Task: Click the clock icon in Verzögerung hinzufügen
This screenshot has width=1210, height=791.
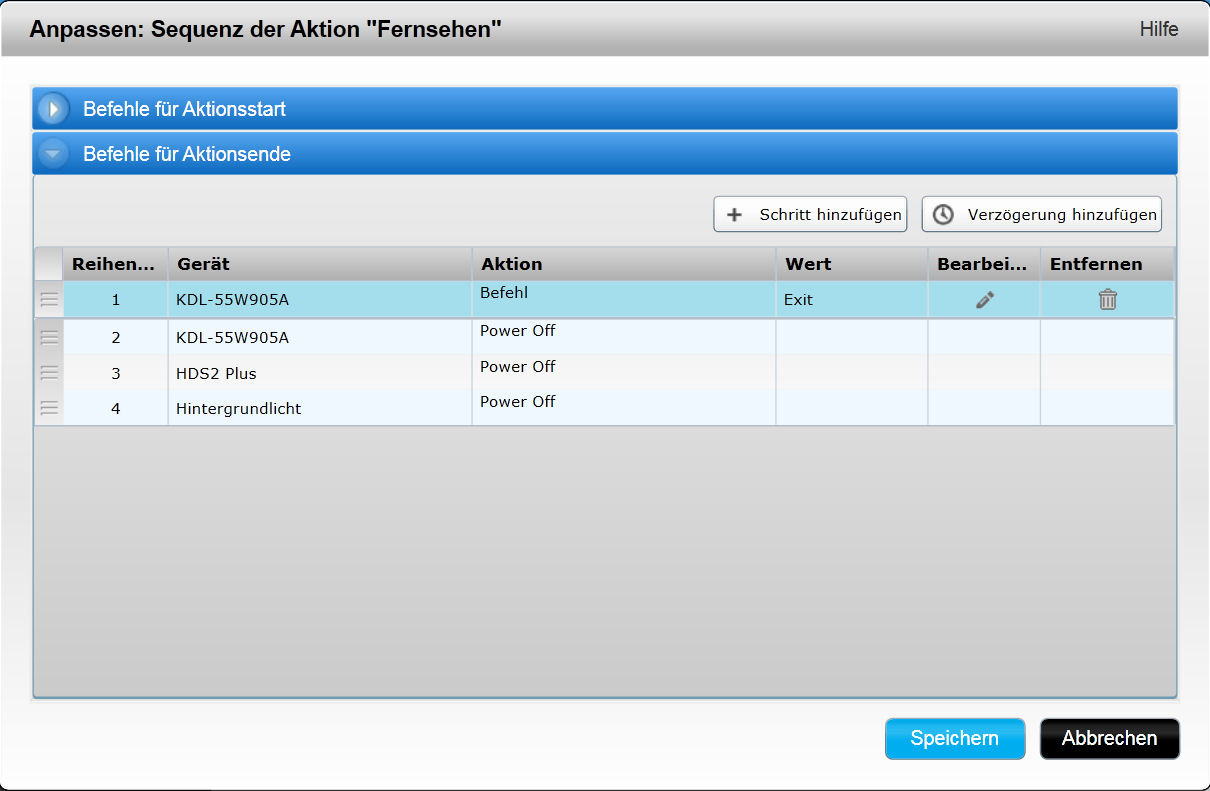Action: click(x=943, y=215)
